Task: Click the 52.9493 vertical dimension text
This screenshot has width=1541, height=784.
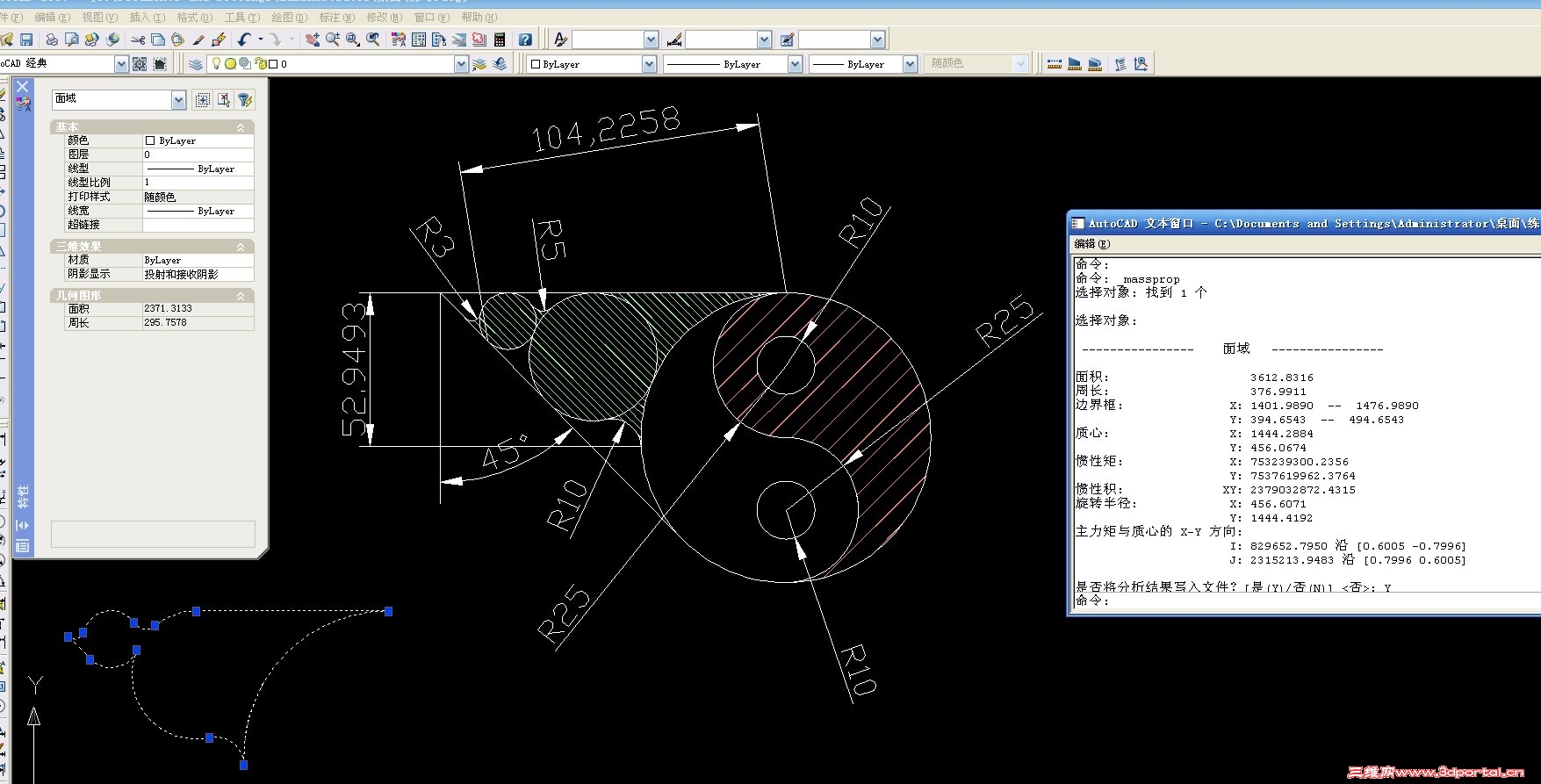Action: [x=354, y=369]
